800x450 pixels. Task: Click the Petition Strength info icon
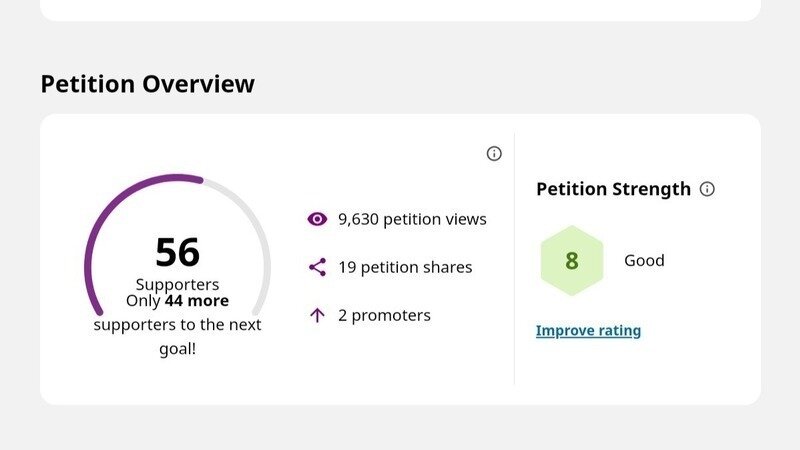coord(707,189)
